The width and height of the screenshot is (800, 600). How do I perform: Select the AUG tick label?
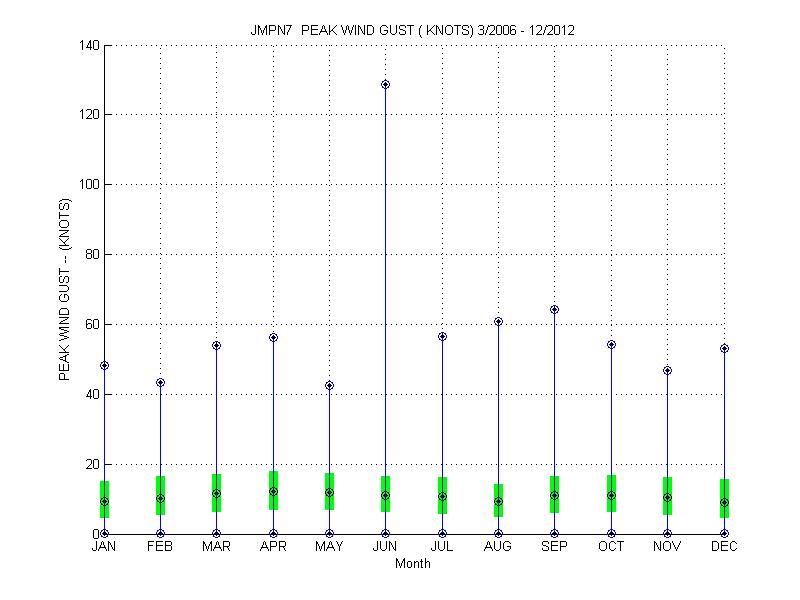[498, 547]
